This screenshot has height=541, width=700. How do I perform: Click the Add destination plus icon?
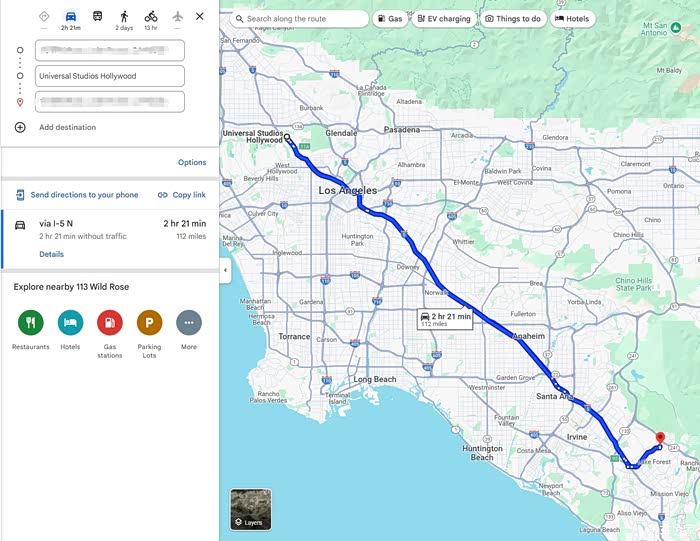20,127
